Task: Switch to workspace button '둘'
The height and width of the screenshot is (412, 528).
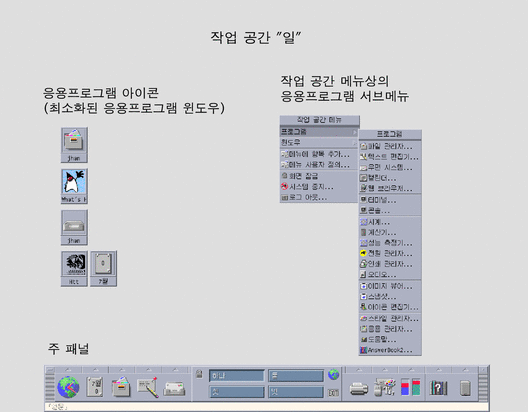Action: pyautogui.click(x=296, y=376)
